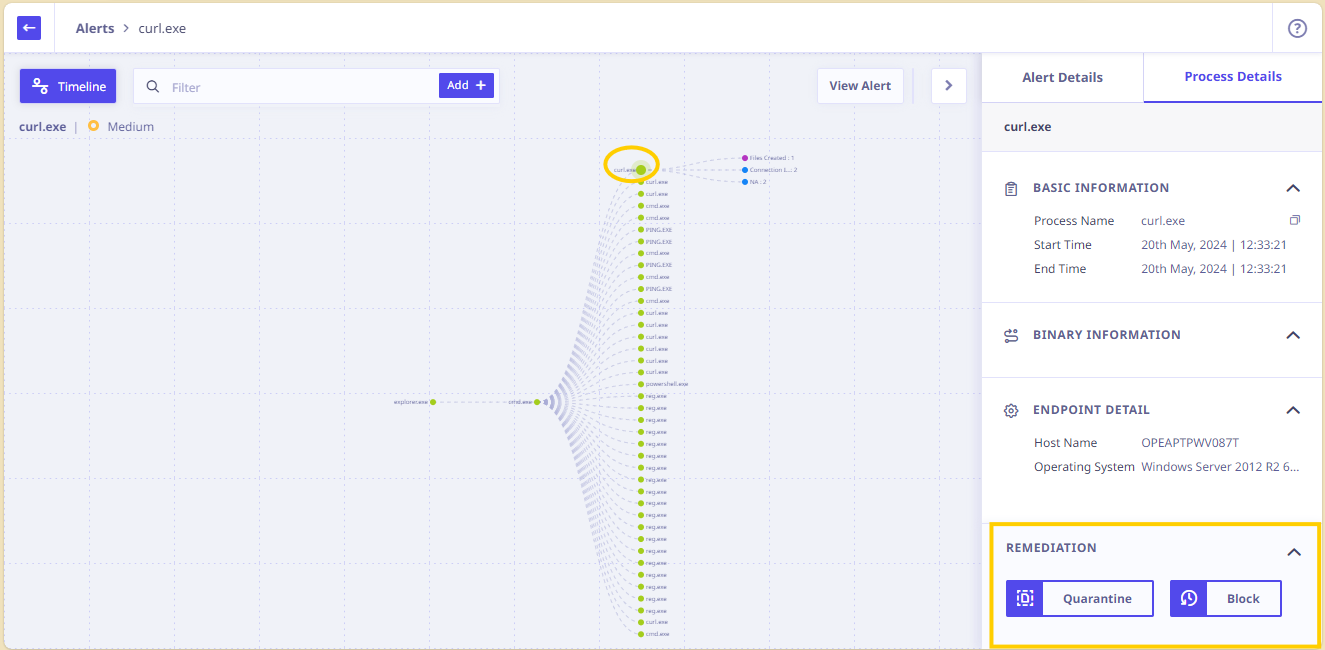Image resolution: width=1325 pixels, height=650 pixels.
Task: Select the Process Details tab
Action: click(x=1233, y=77)
